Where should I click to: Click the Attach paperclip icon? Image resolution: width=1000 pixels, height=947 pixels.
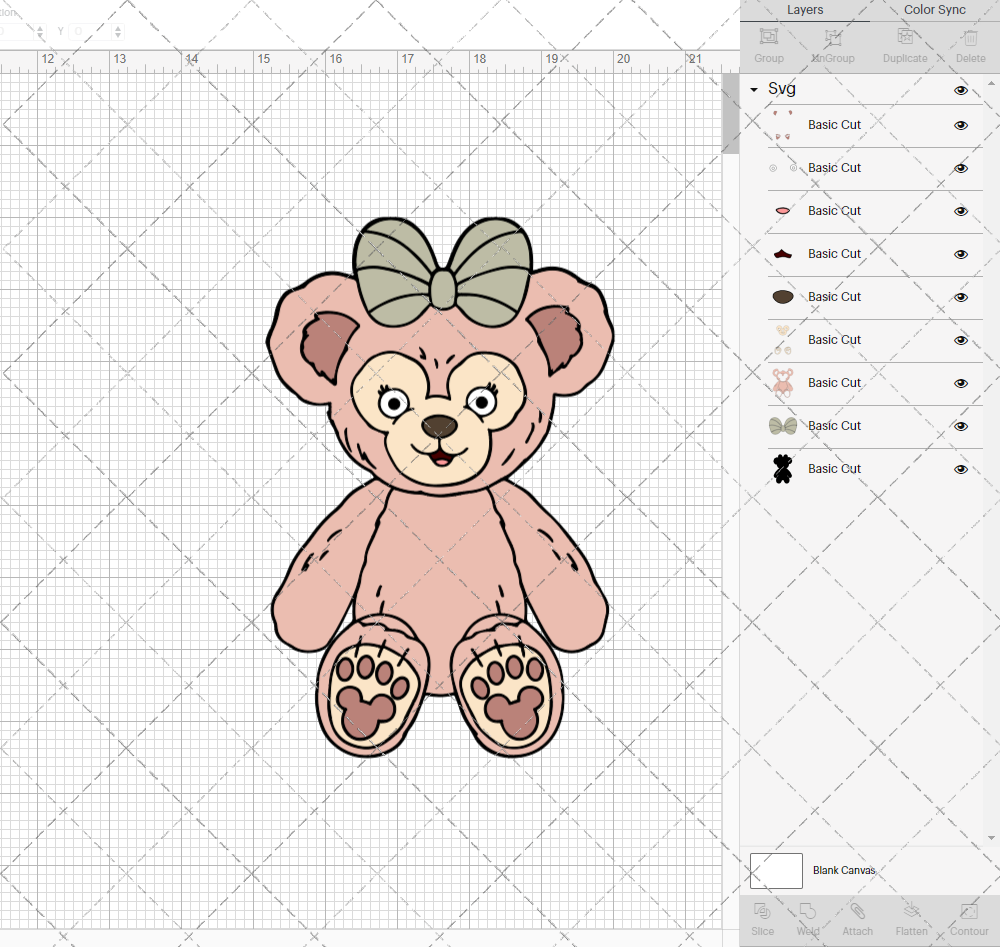[857, 911]
